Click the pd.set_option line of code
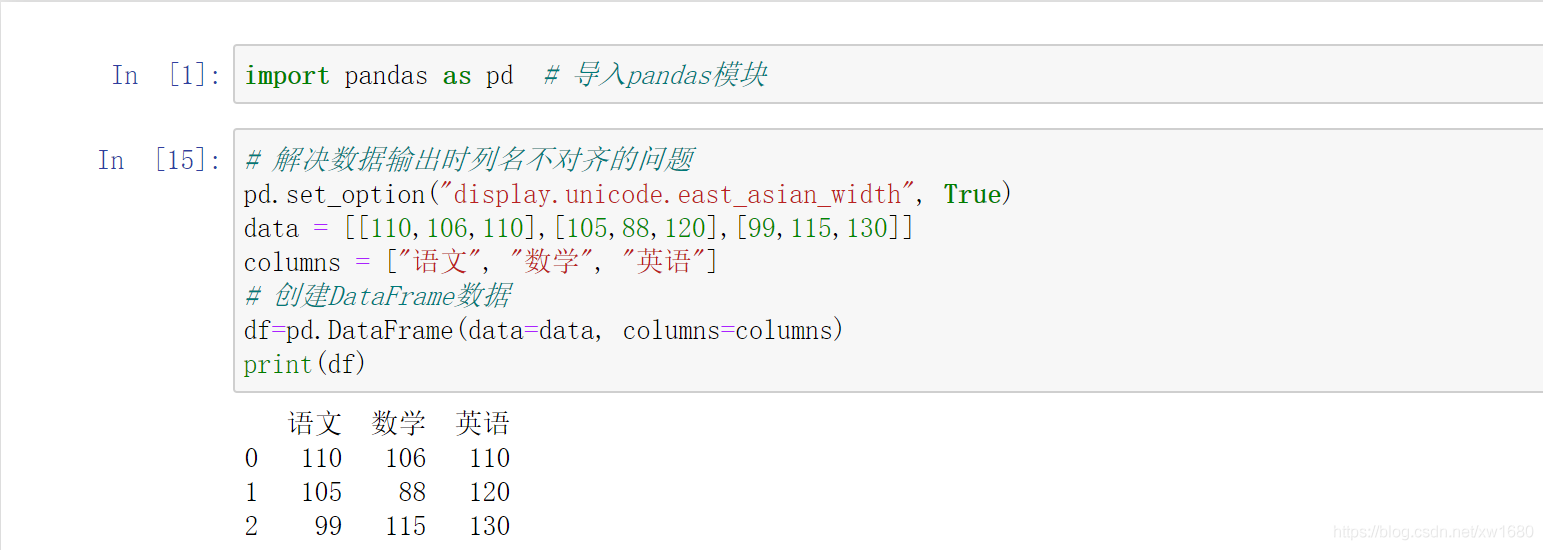 coord(628,194)
